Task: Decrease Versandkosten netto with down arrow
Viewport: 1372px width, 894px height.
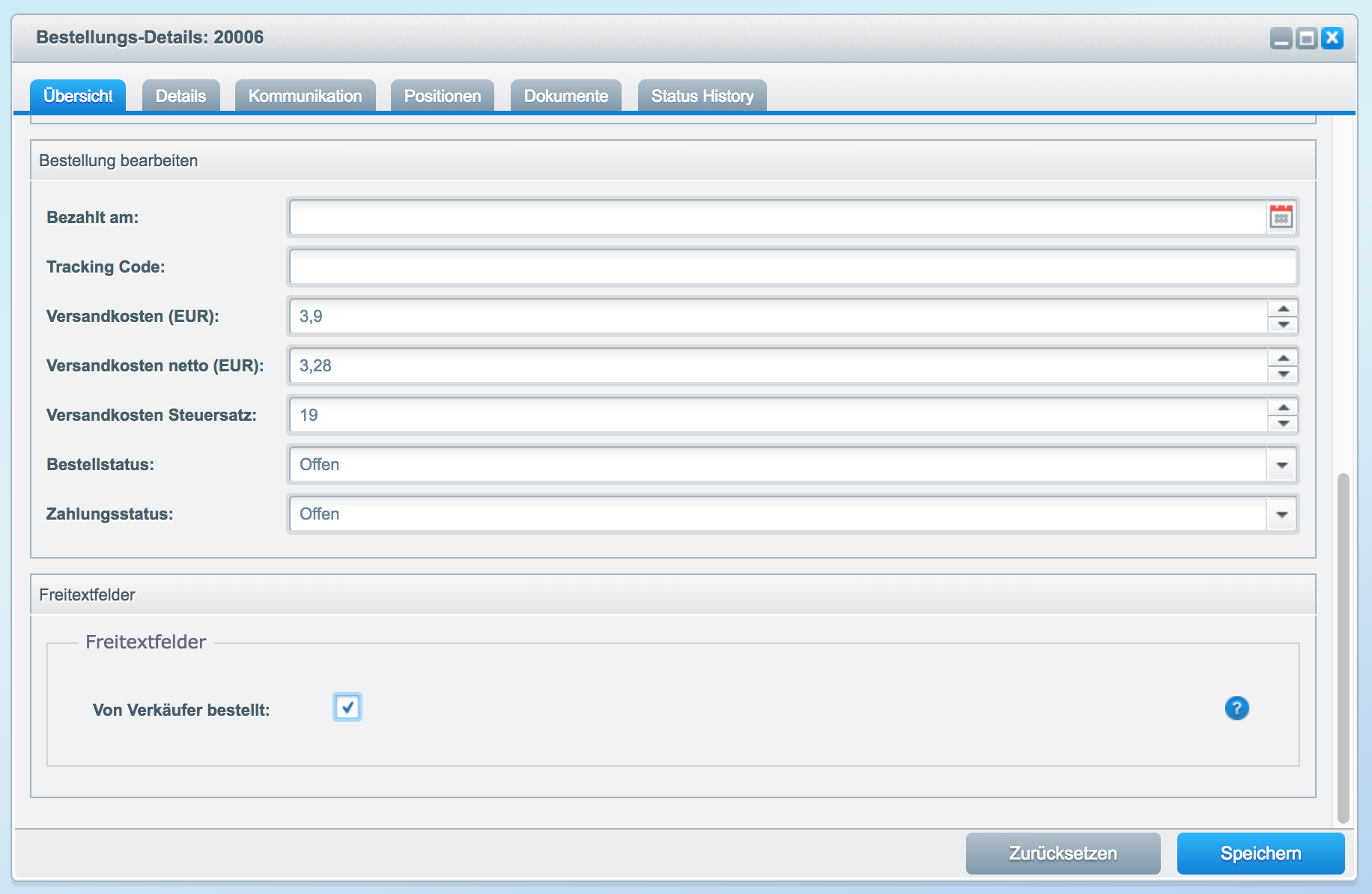Action: pos(1283,374)
